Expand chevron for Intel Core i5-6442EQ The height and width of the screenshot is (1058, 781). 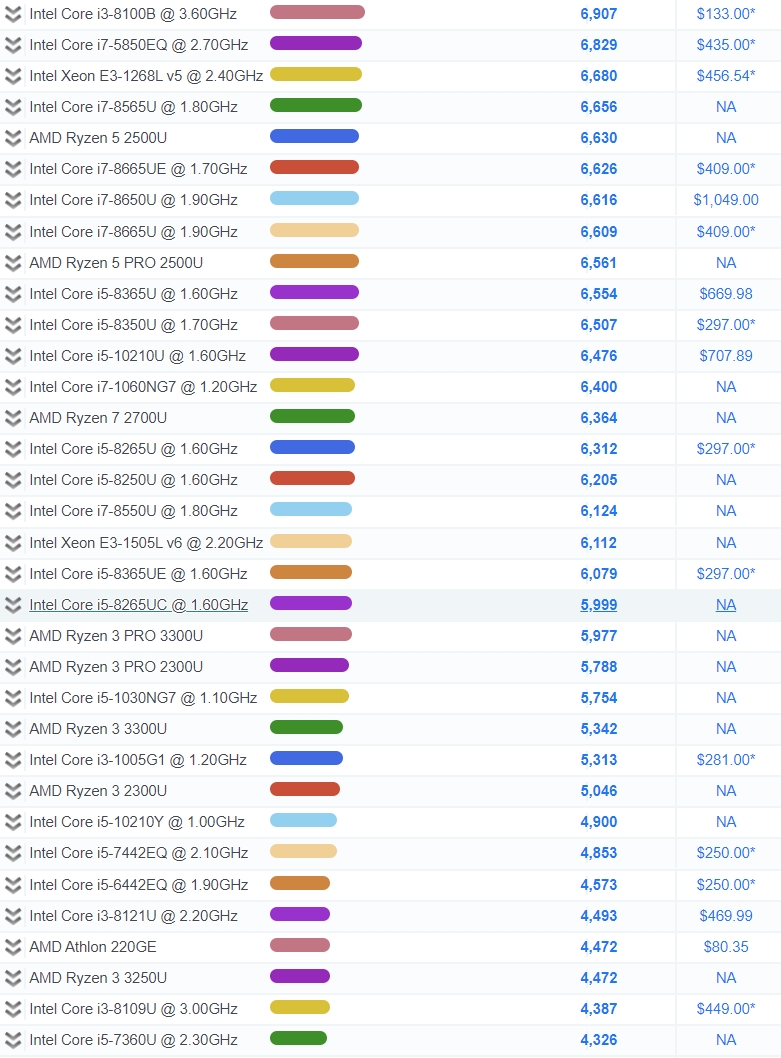tap(13, 885)
